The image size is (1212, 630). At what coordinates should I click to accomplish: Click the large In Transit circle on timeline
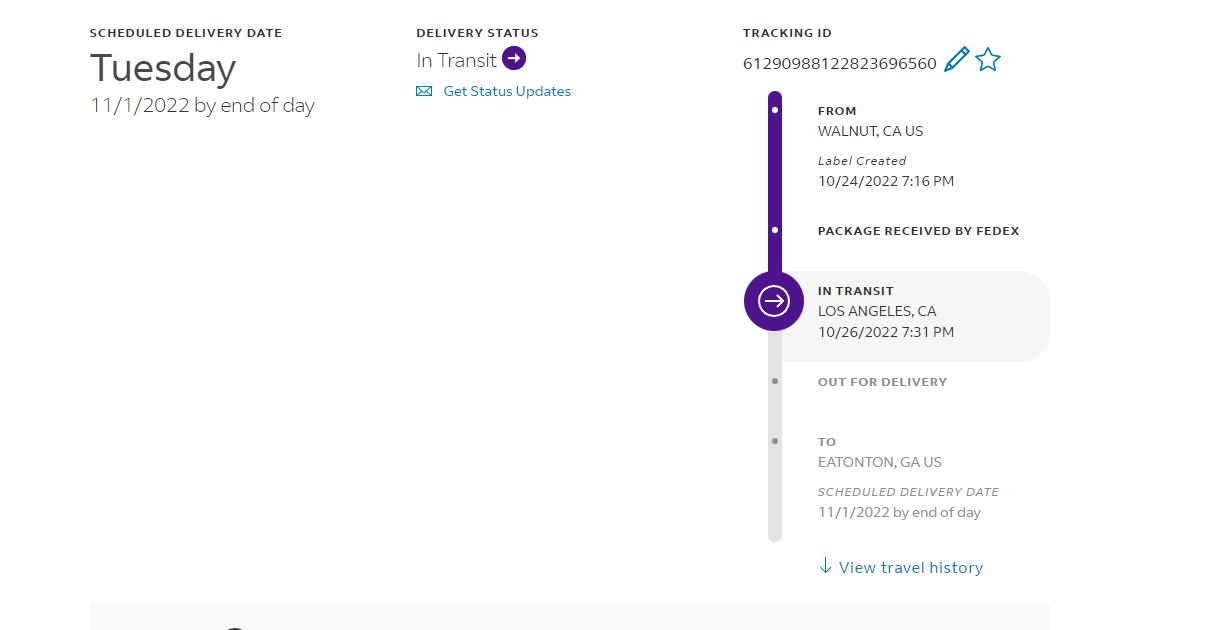tap(774, 301)
